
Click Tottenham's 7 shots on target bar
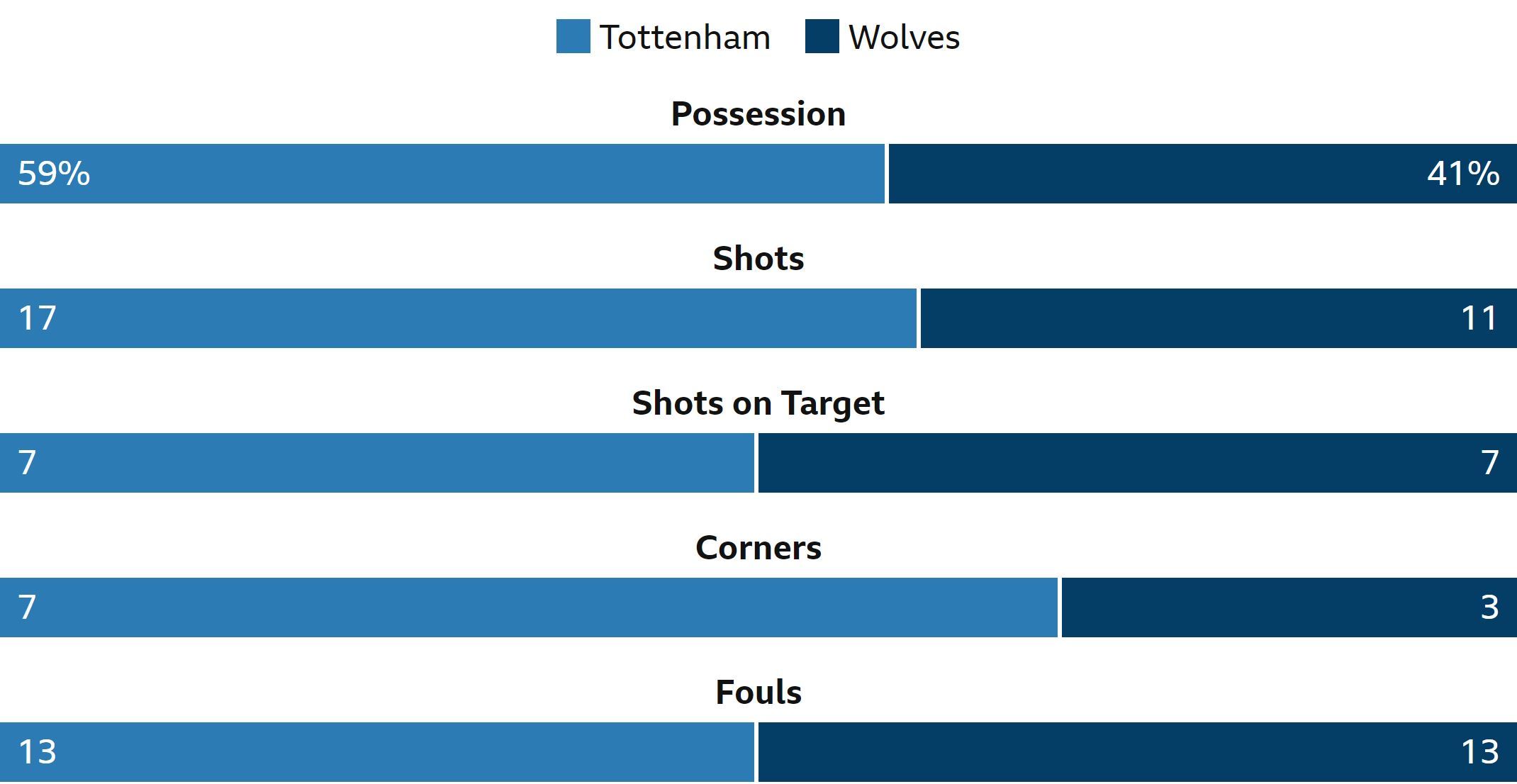377,463
